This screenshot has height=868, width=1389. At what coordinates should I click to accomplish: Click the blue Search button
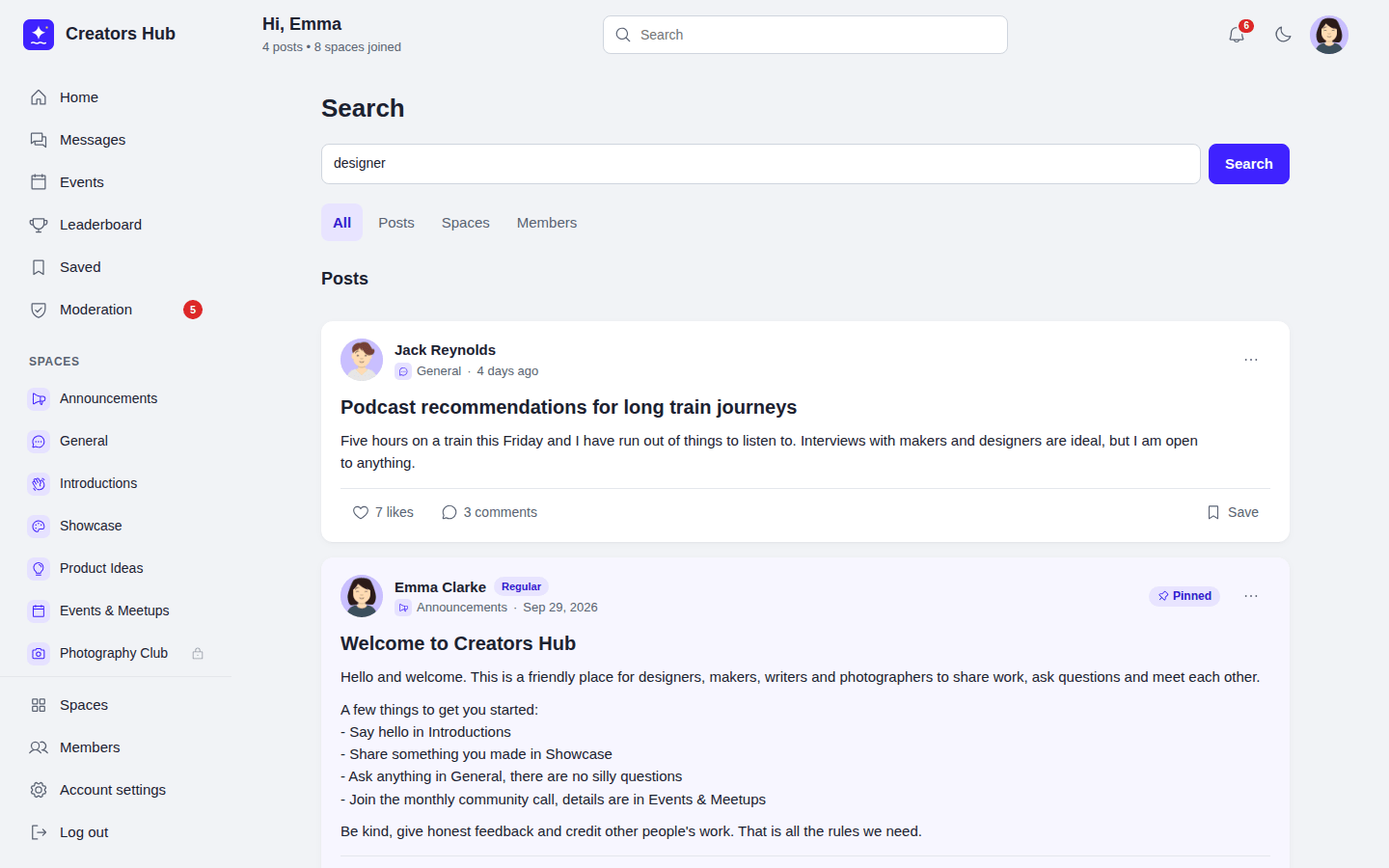point(1249,164)
